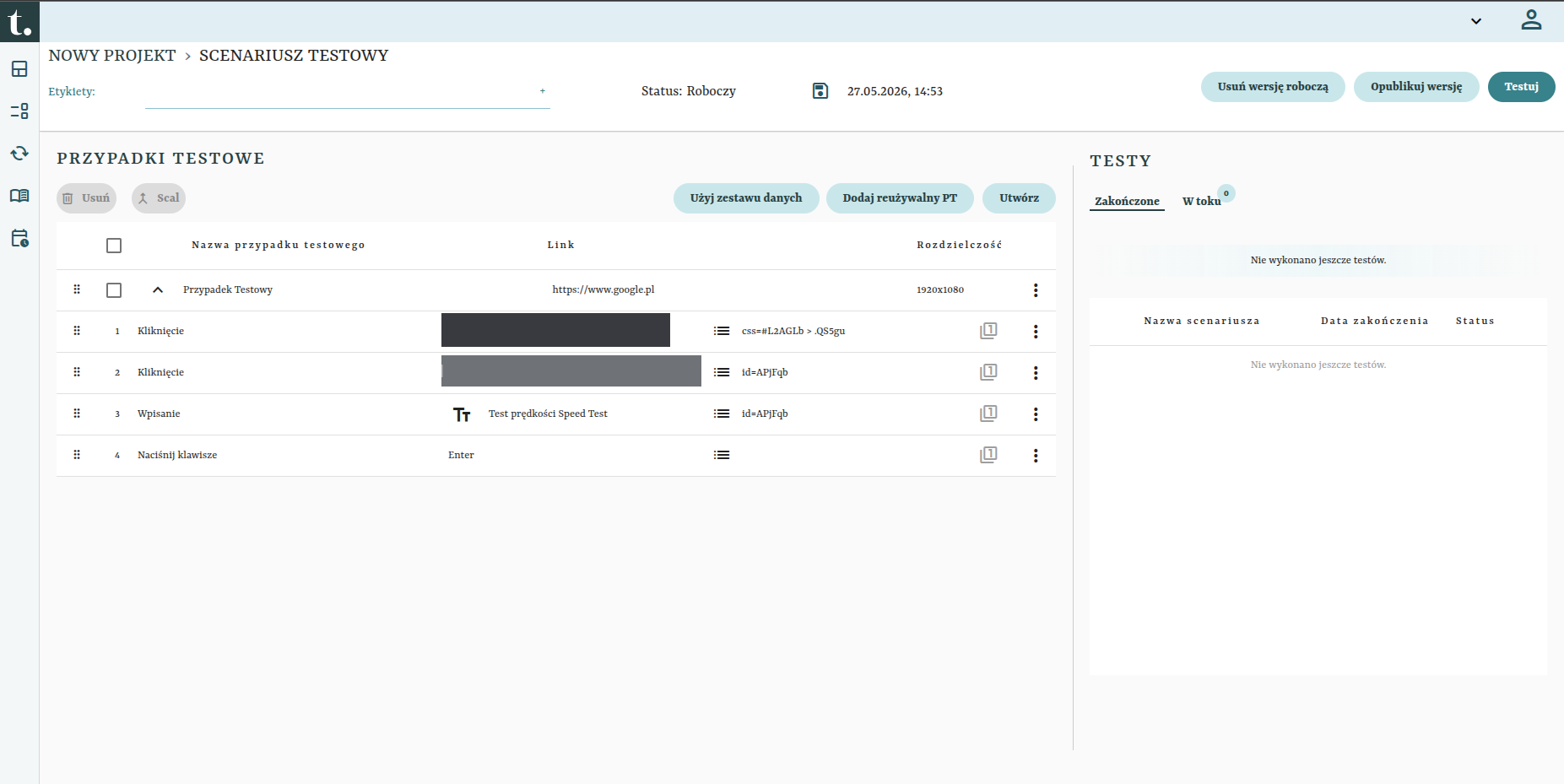Click the date 27.05.2026, 14:53
This screenshot has height=784, width=1564.
click(895, 92)
